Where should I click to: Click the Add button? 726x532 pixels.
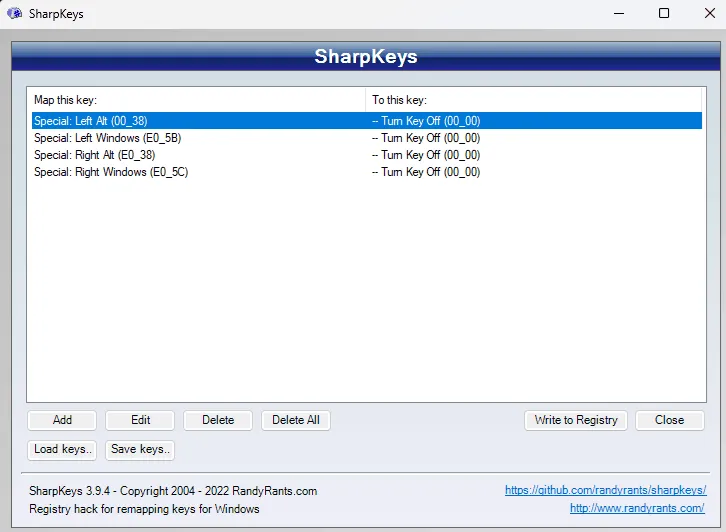pos(62,420)
